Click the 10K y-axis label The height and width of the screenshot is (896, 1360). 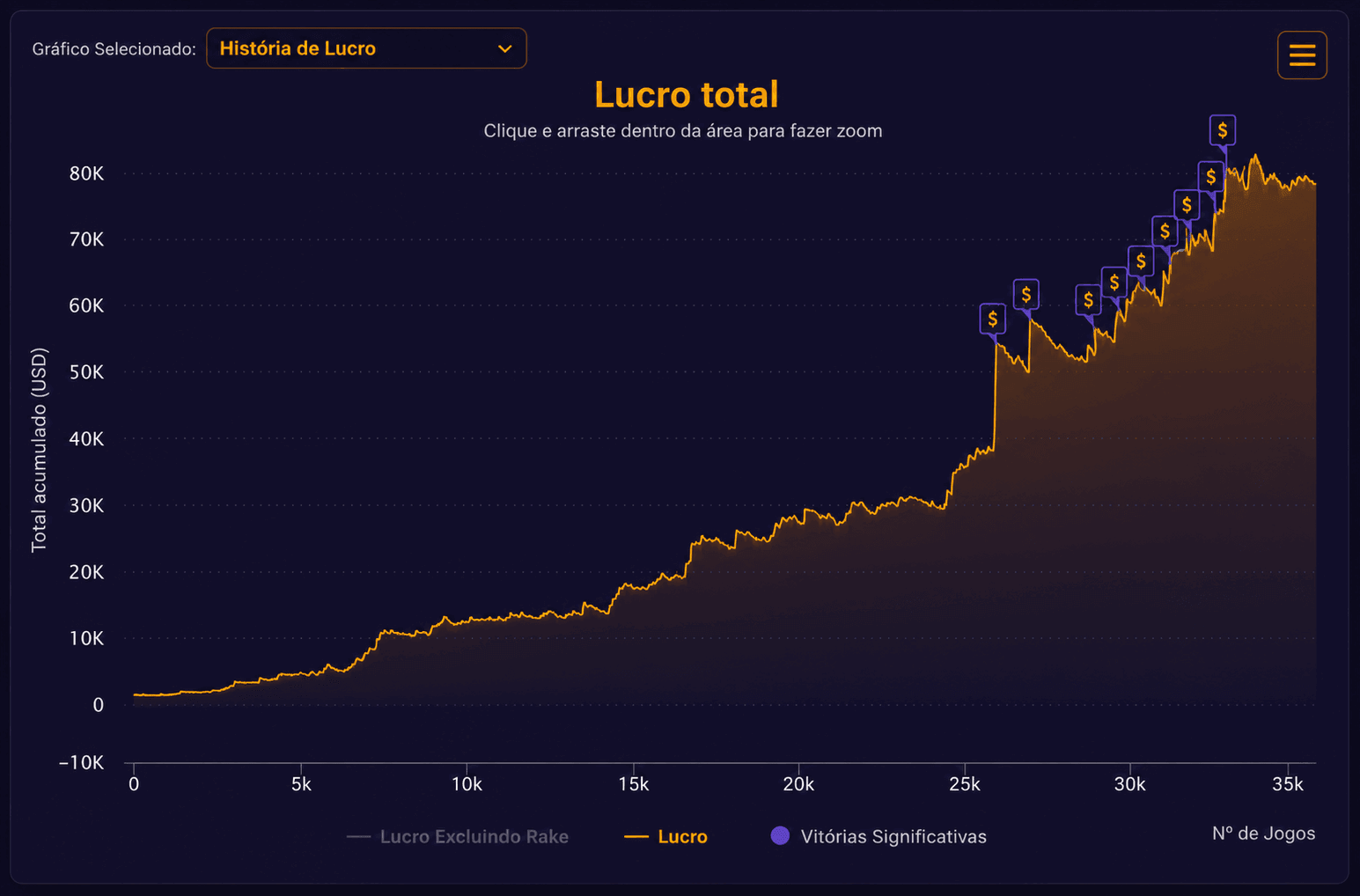pos(86,638)
